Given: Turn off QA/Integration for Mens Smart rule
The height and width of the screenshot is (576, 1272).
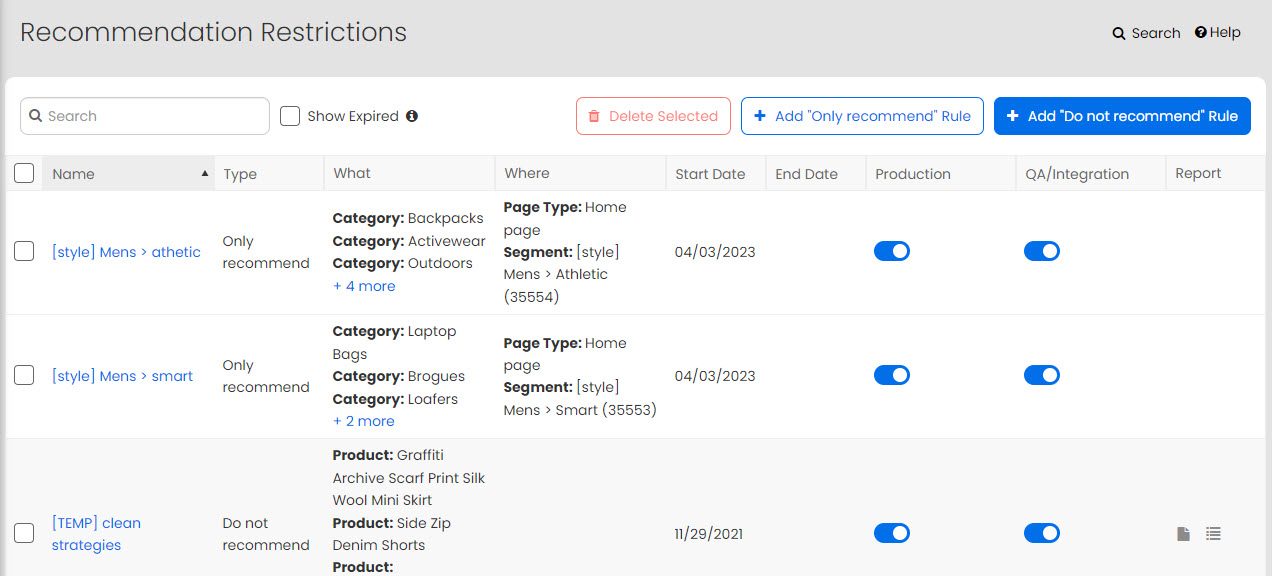Looking at the screenshot, I should [1042, 375].
